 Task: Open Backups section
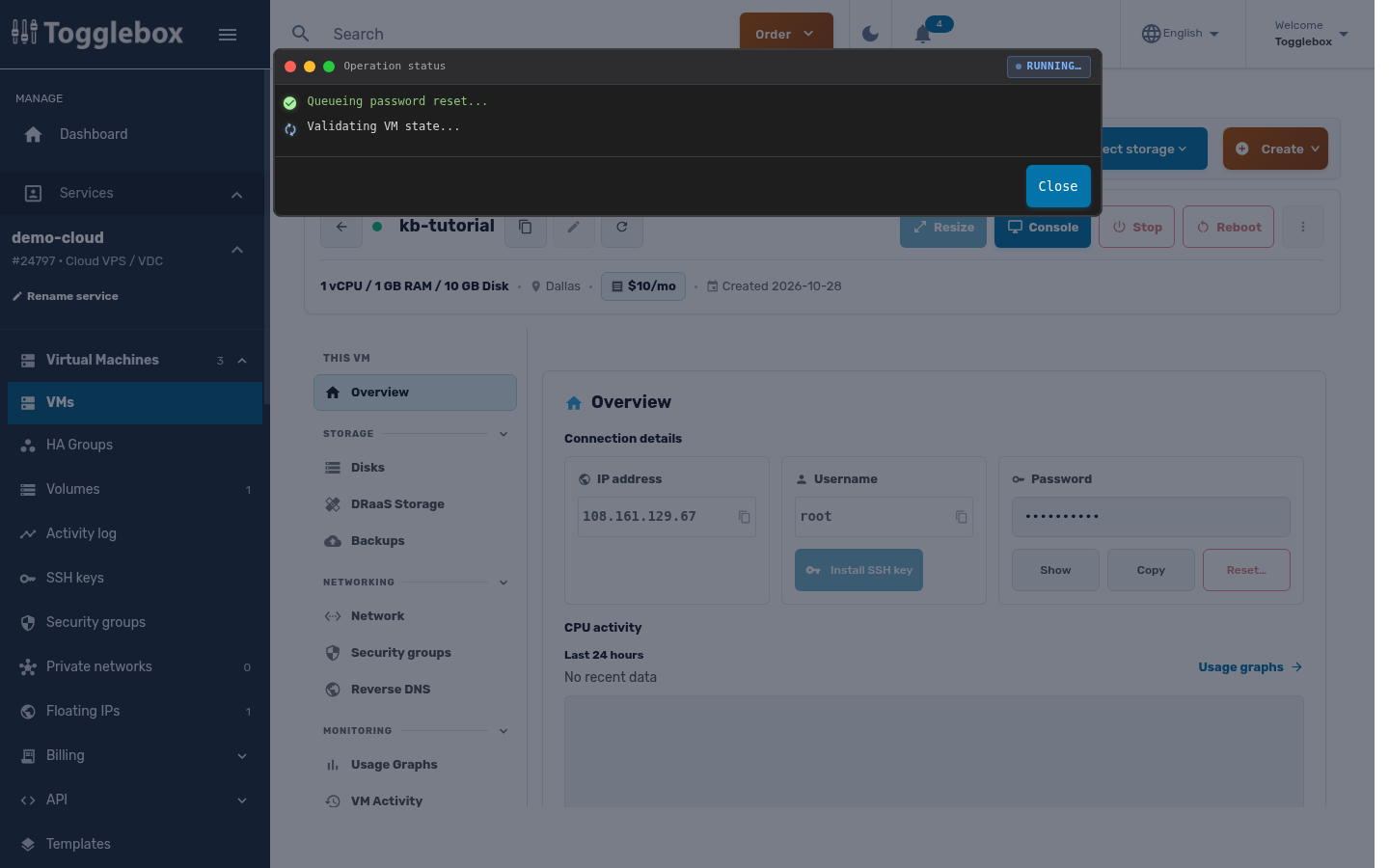pos(415,541)
